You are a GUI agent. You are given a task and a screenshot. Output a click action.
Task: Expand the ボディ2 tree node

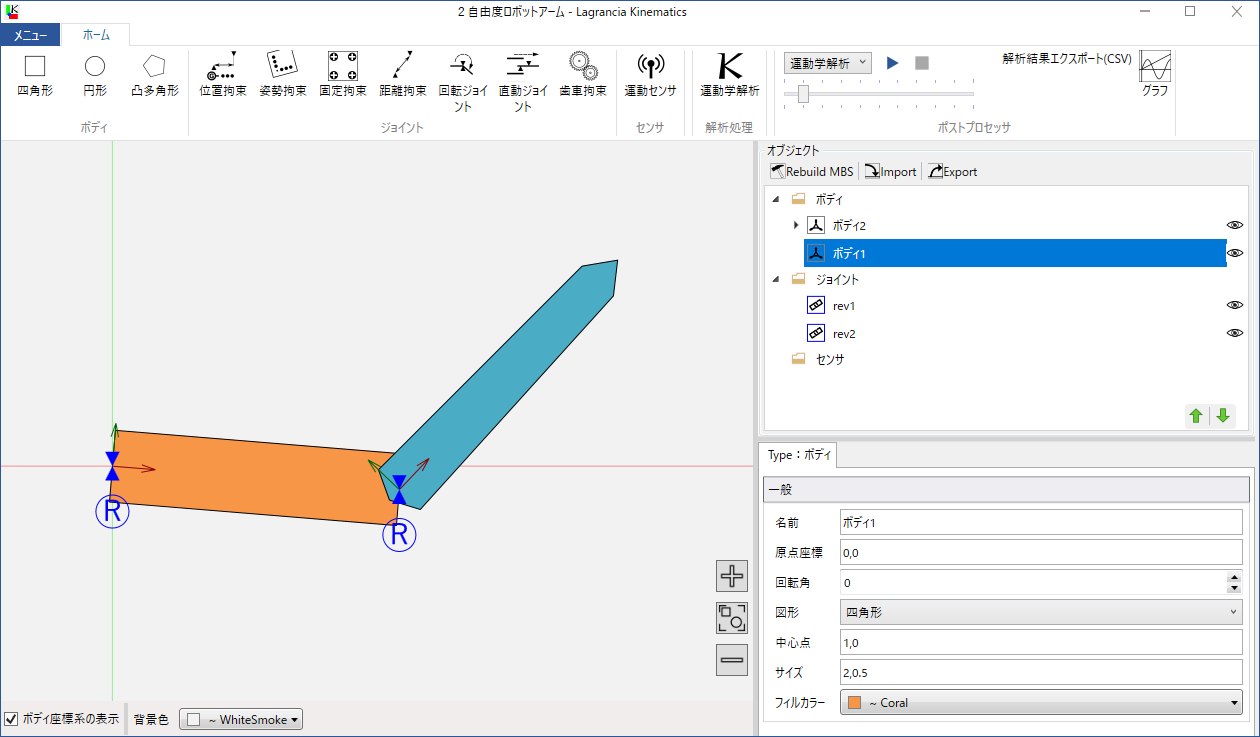796,225
